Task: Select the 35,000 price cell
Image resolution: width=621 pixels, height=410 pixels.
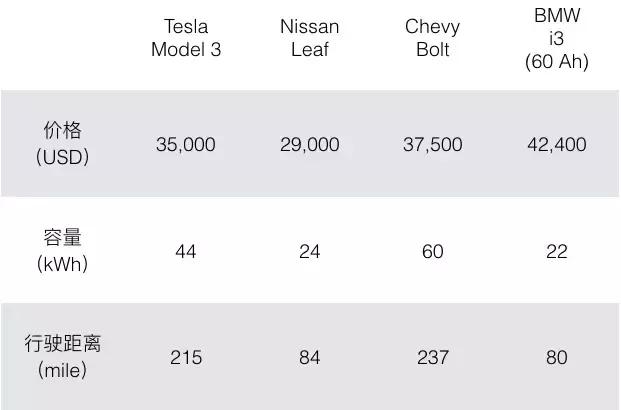Action: (x=186, y=145)
